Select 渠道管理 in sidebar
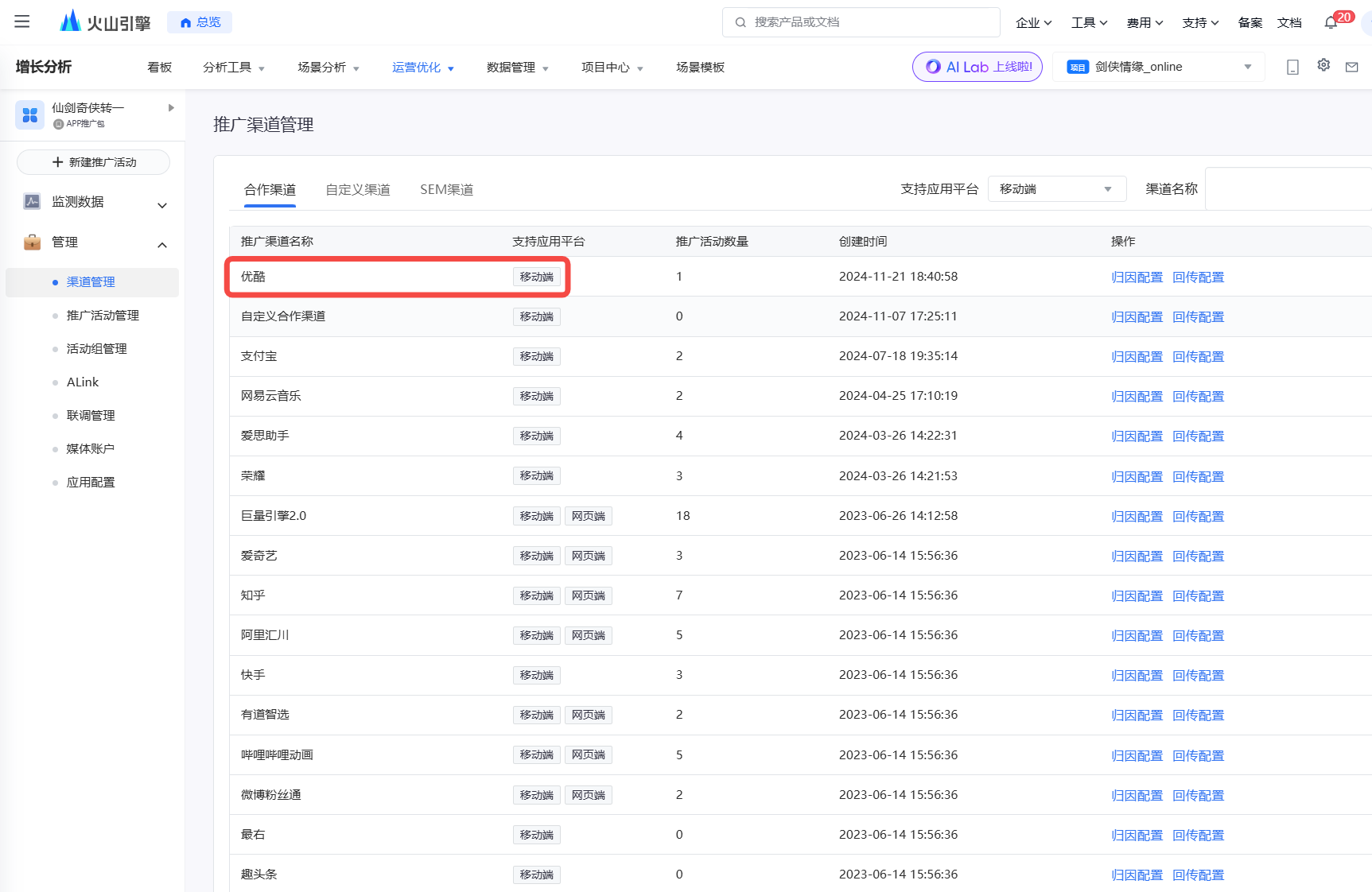Screen dimensions: 1372x892 91,282
